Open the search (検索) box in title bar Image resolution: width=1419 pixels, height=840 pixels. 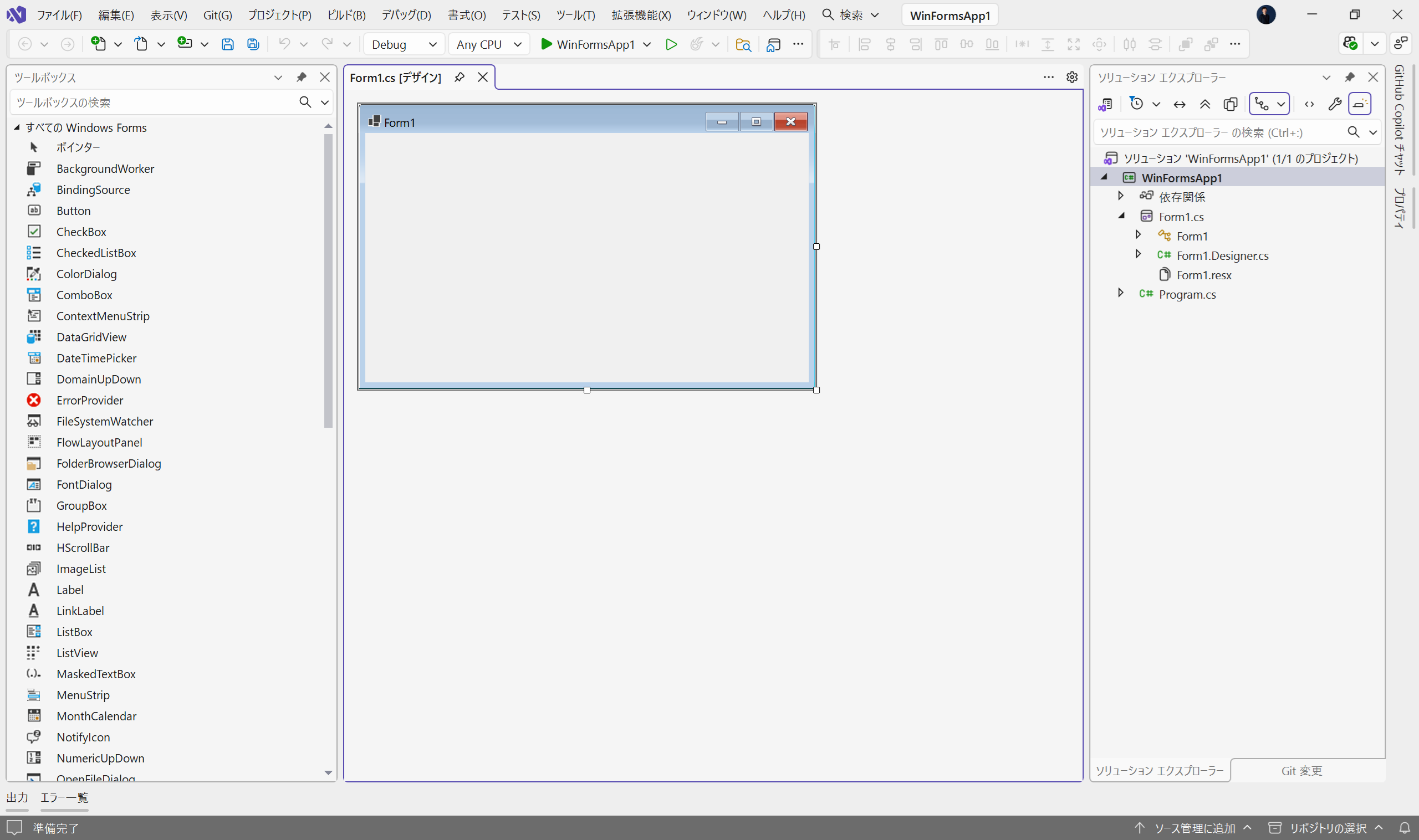pyautogui.click(x=850, y=16)
